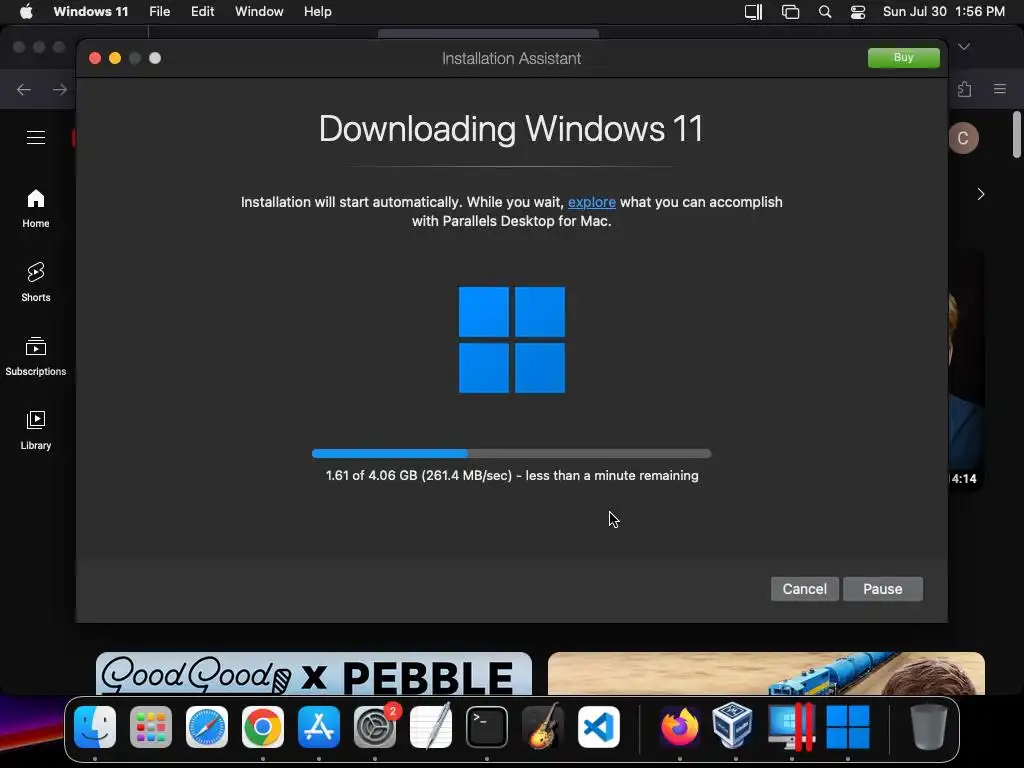
Task: Open the browser hamburger menu
Action: pyautogui.click(x=1000, y=89)
